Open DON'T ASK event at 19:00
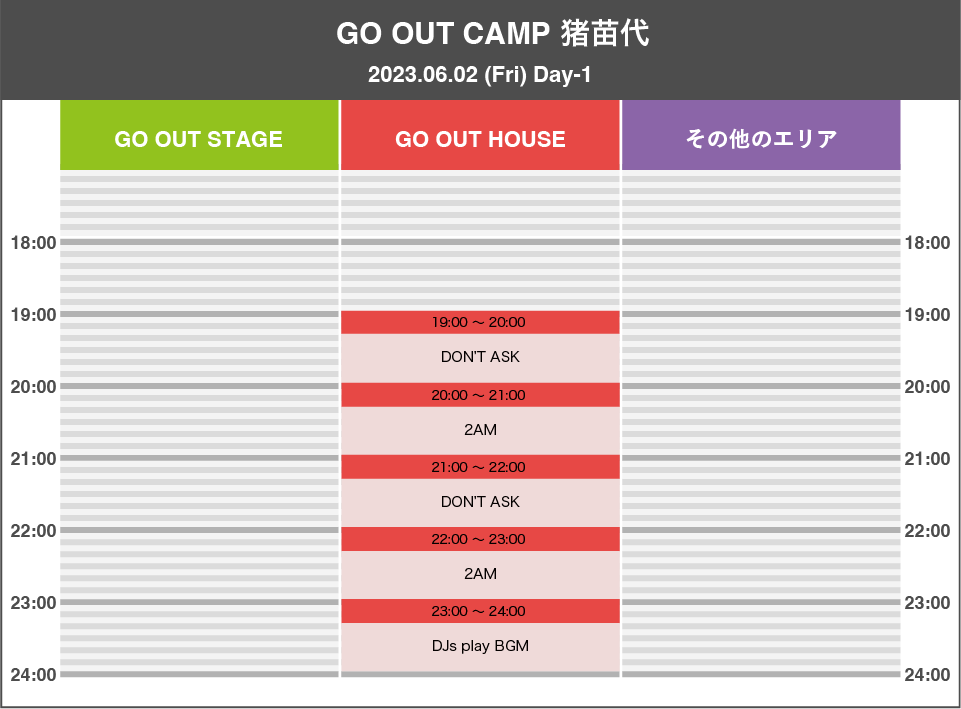The image size is (961, 709). coord(480,357)
